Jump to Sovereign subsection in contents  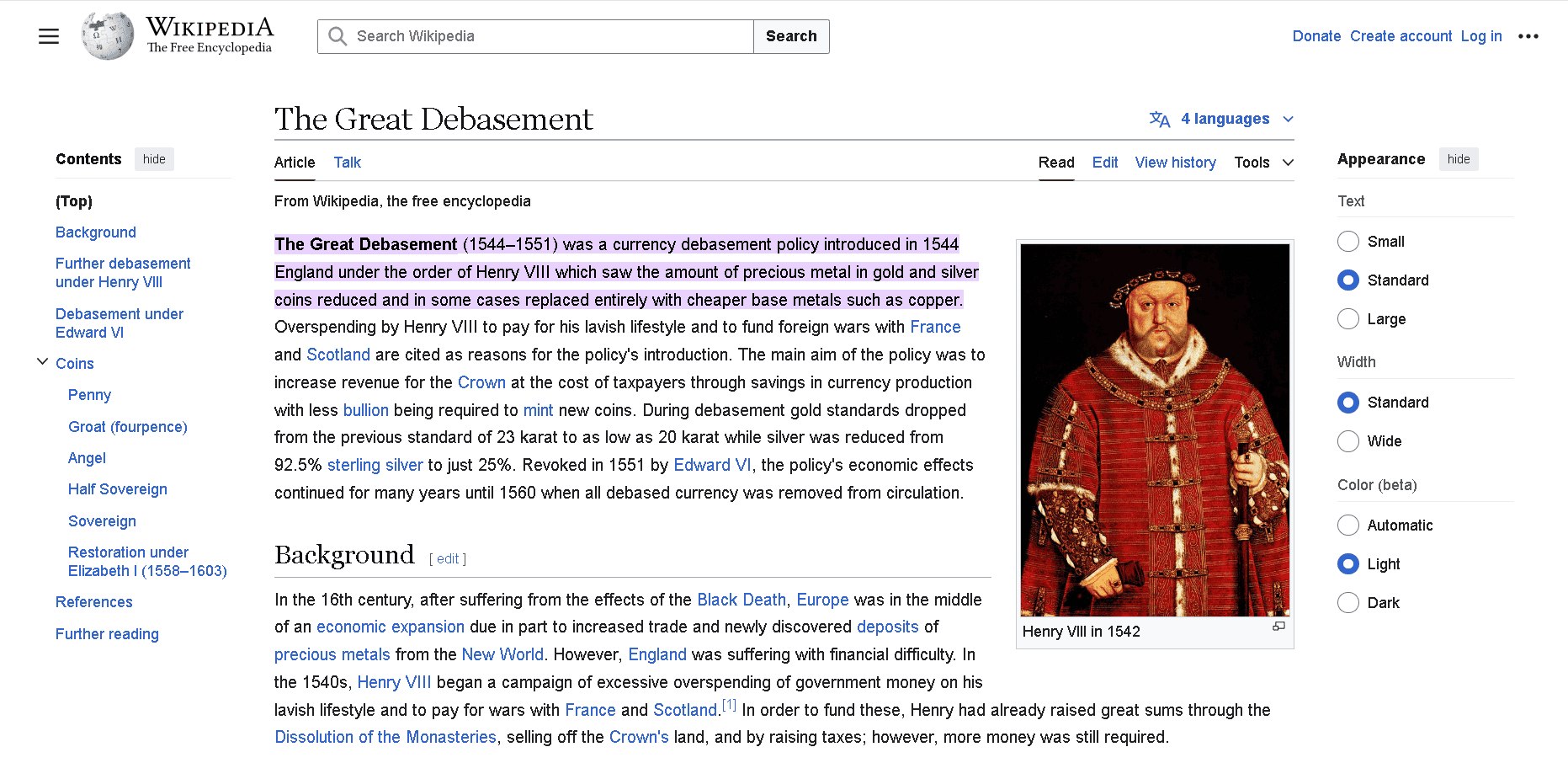102,521
